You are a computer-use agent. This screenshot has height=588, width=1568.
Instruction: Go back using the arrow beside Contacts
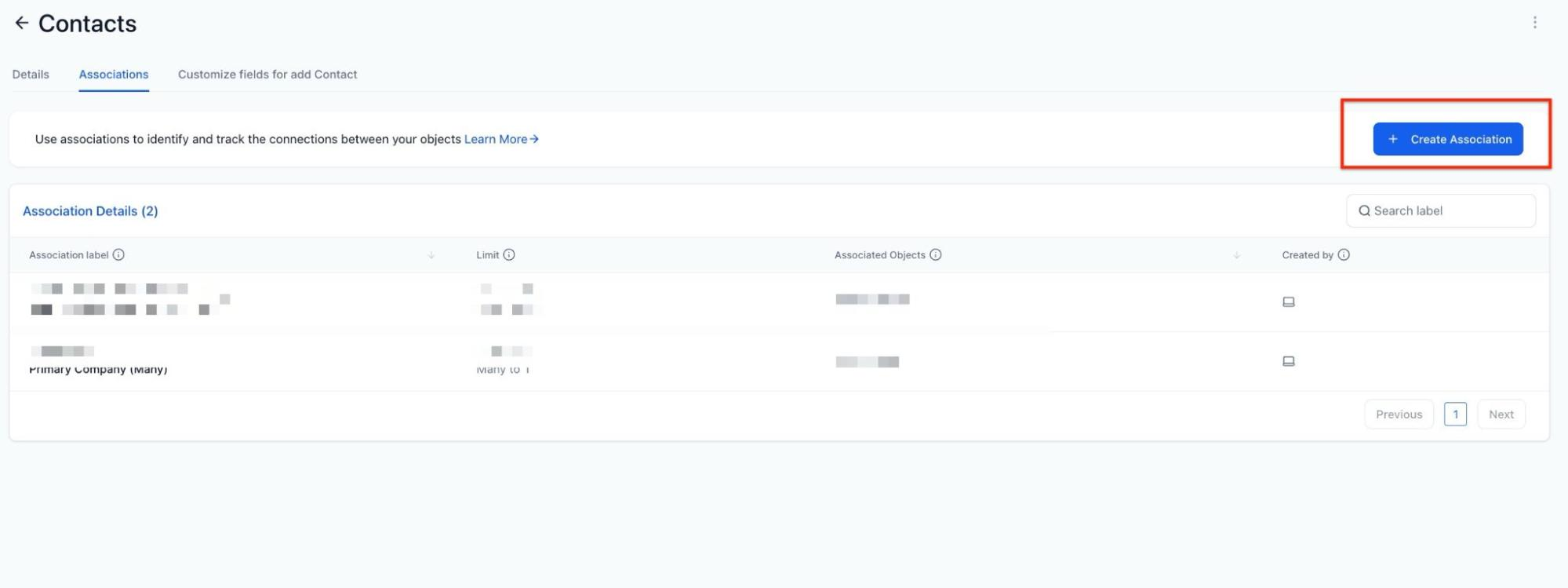click(22, 24)
